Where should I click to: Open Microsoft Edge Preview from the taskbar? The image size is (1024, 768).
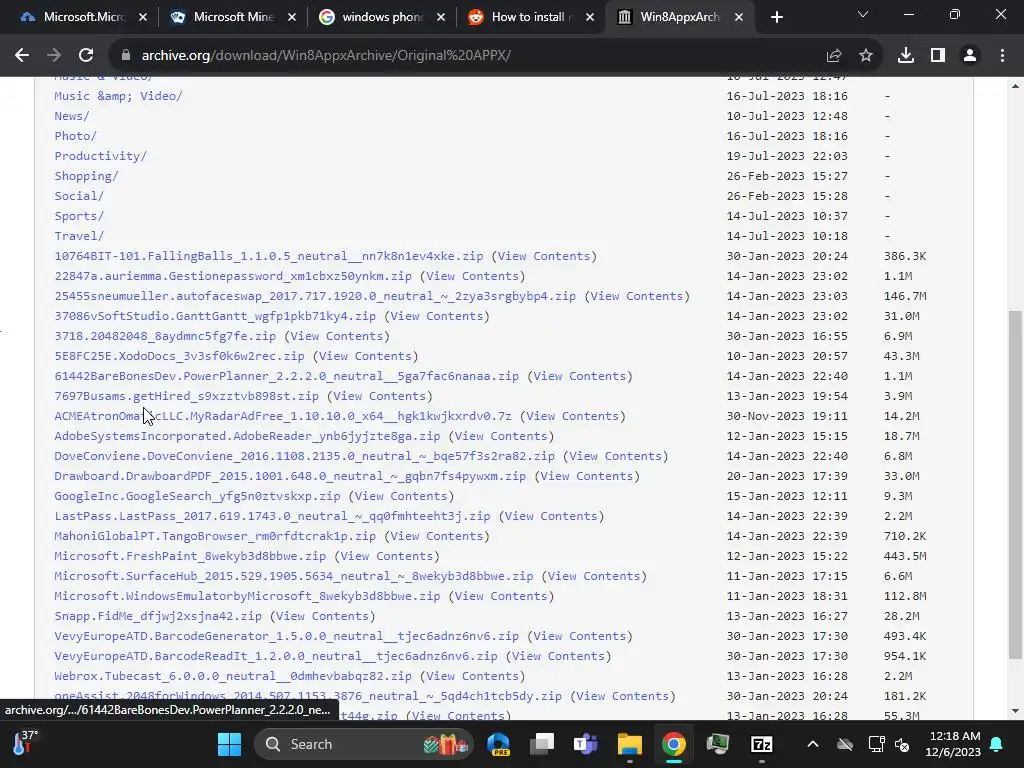point(498,744)
